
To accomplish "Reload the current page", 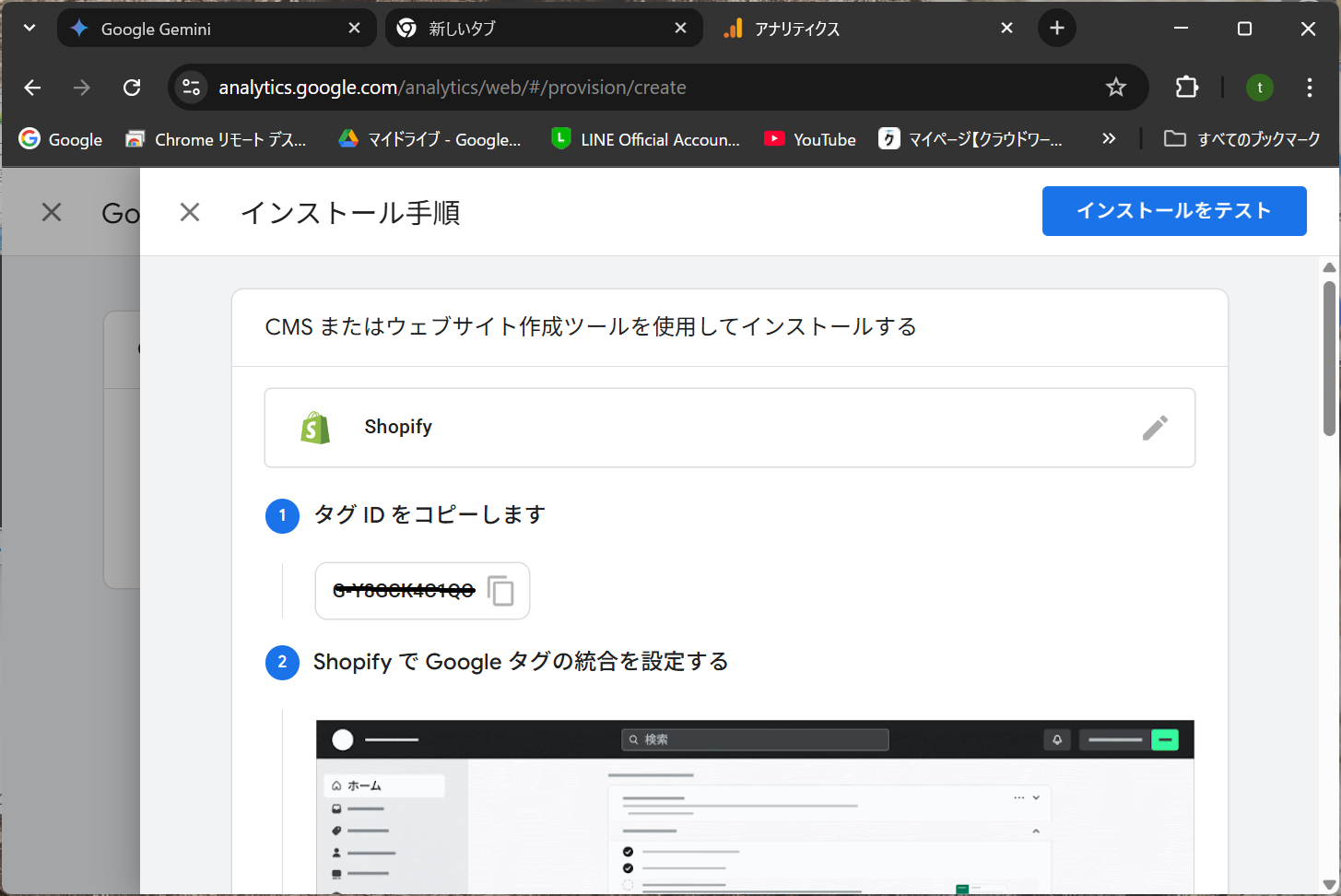I will [132, 88].
